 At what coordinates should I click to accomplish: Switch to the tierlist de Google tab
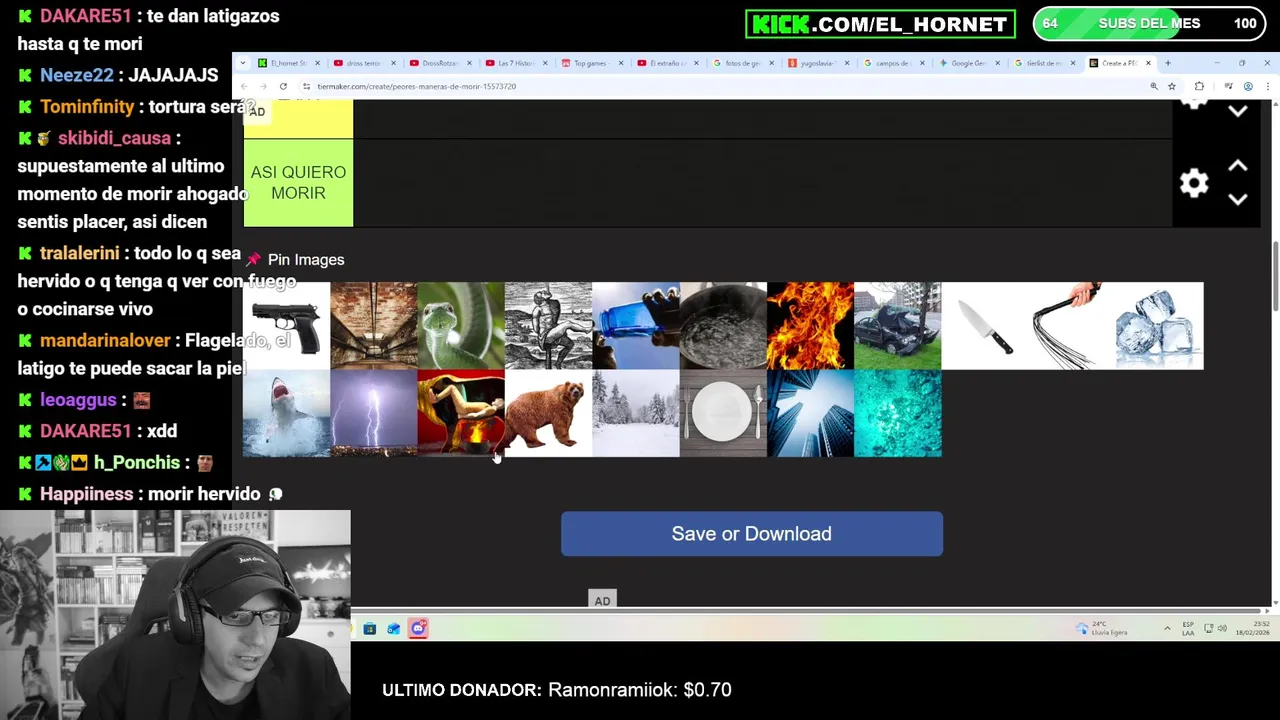click(1044, 63)
